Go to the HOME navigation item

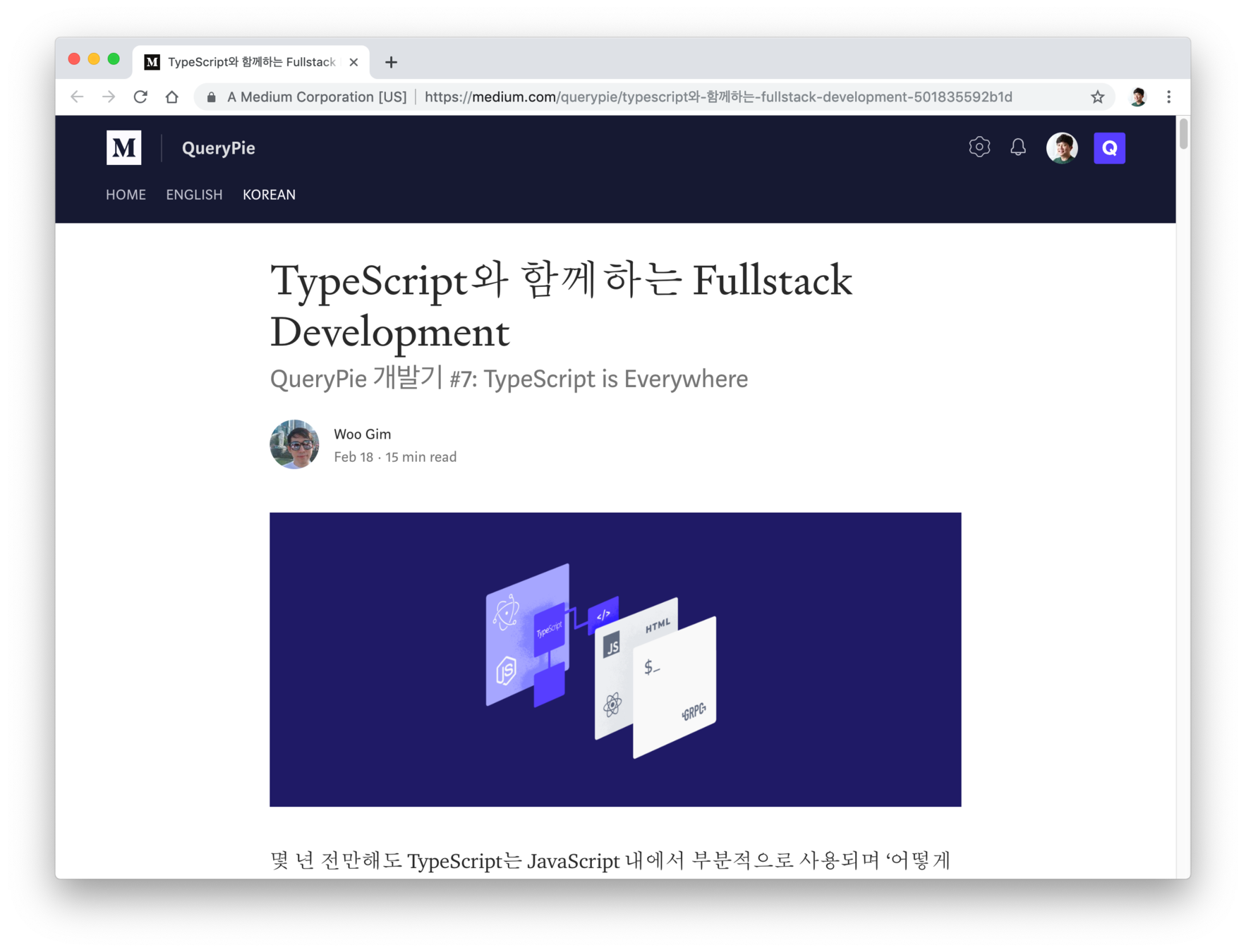coord(126,195)
